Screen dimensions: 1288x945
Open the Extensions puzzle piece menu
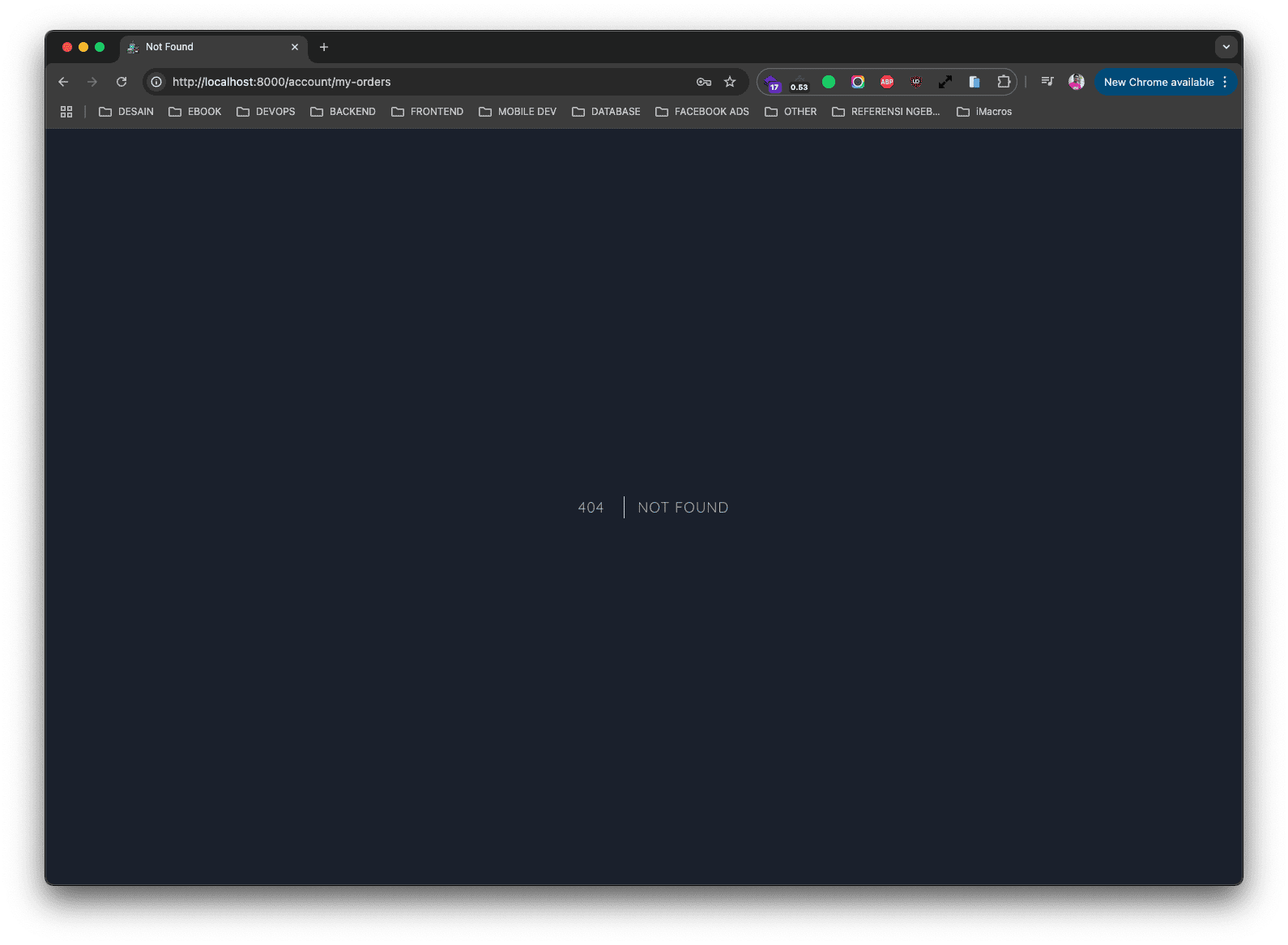click(x=1004, y=82)
